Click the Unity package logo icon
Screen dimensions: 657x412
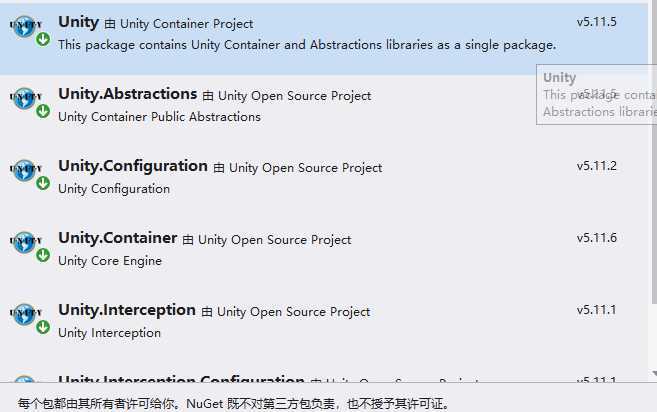point(24,26)
